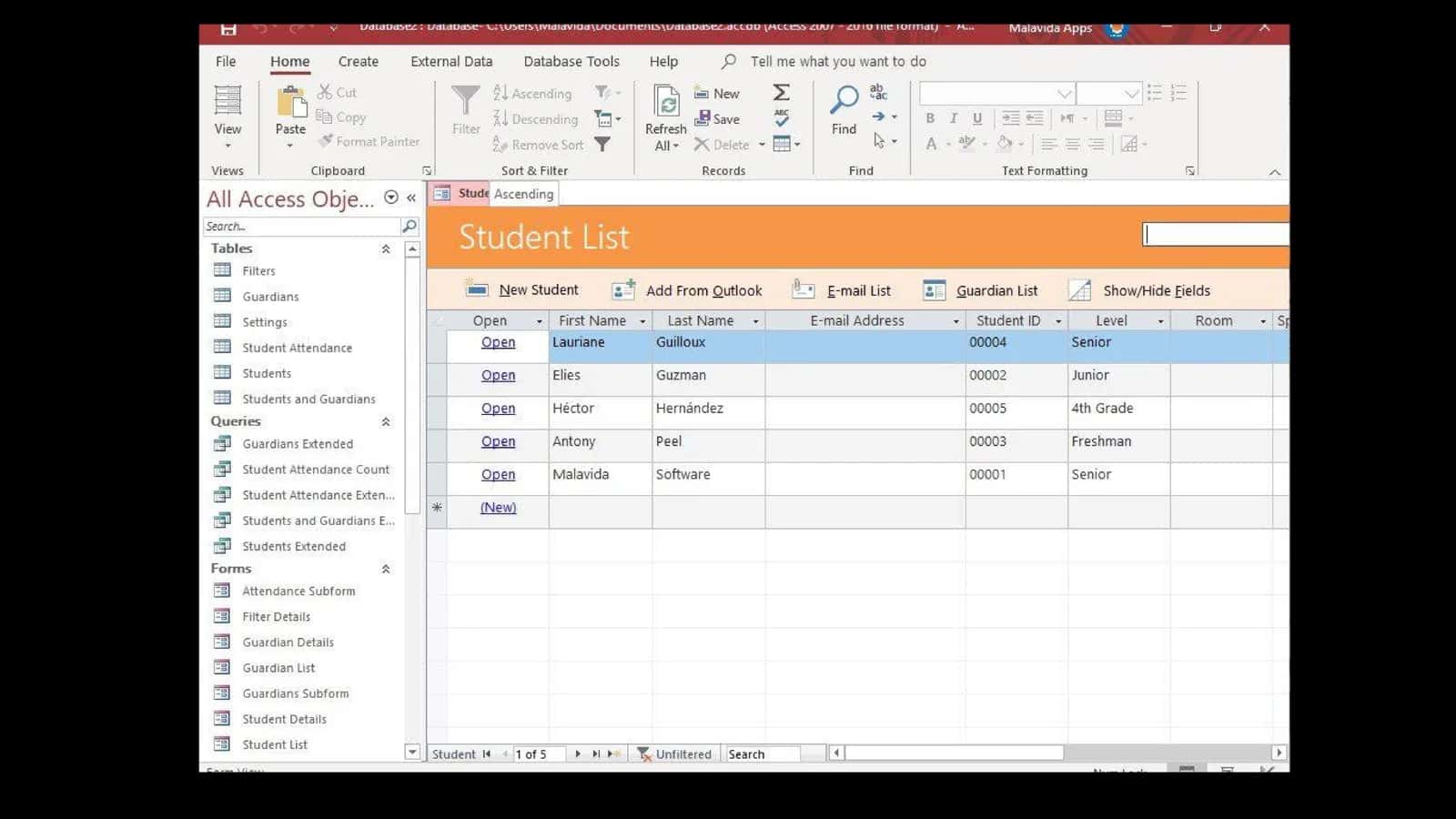Screen dimensions: 1456x819
Task: Toggle align left formatting
Action: (1048, 144)
